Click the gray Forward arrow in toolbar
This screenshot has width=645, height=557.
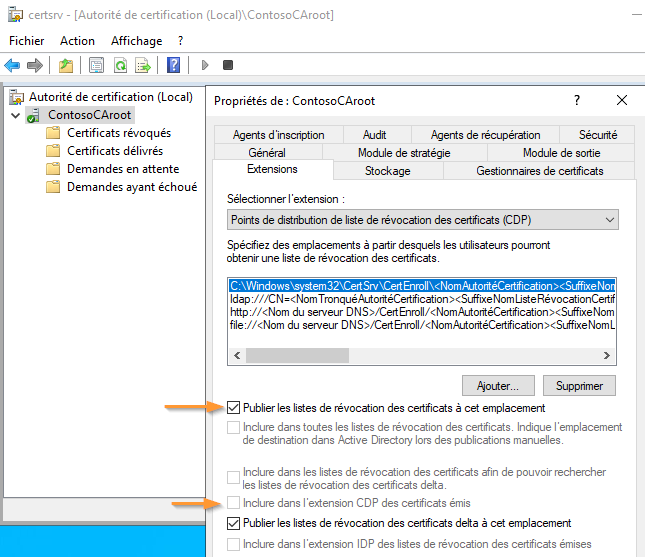tap(35, 65)
